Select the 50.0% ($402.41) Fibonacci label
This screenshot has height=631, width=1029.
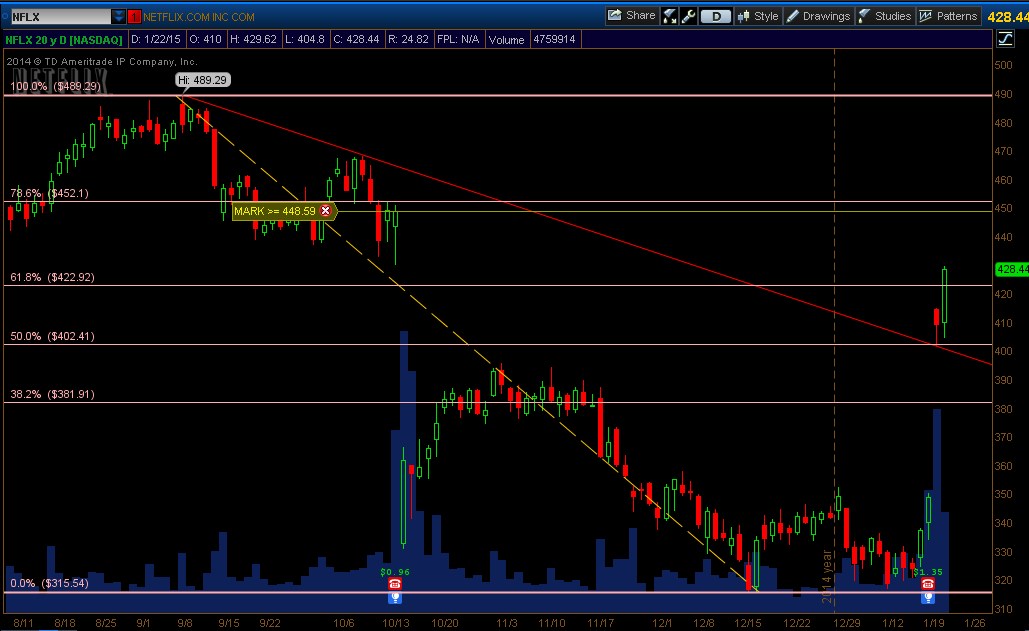(x=52, y=336)
